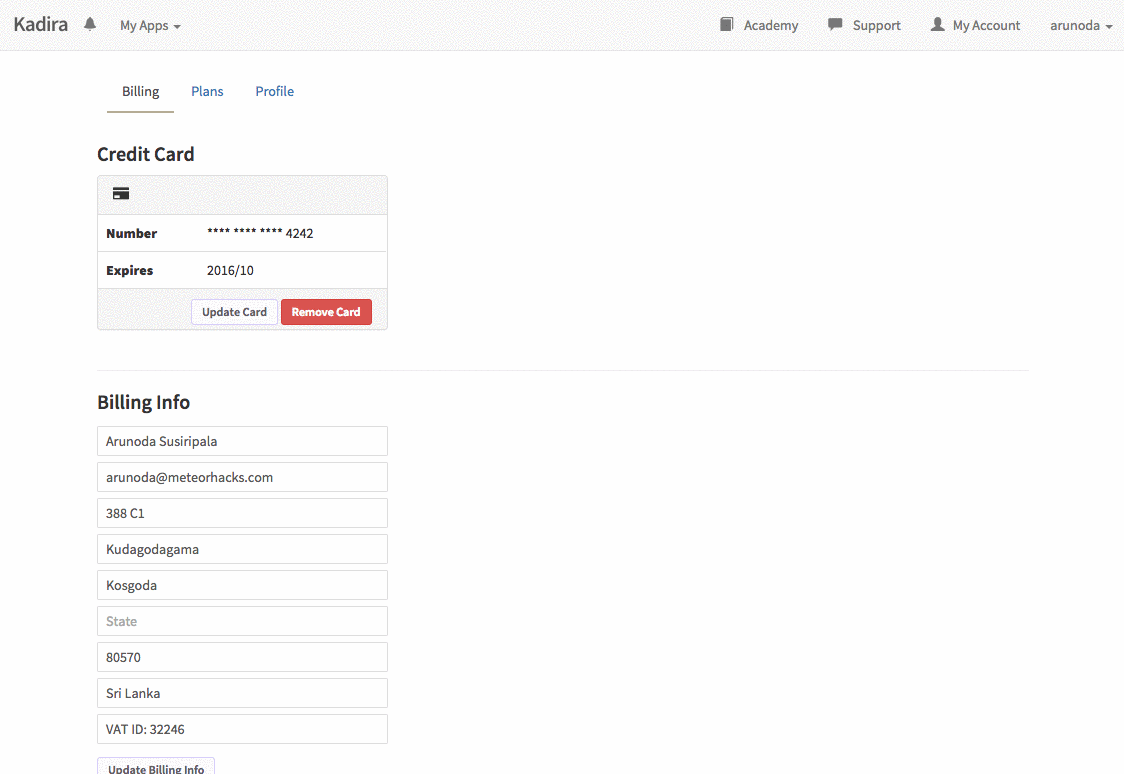
Task: Click the red Remove Card button
Action: pyautogui.click(x=326, y=311)
